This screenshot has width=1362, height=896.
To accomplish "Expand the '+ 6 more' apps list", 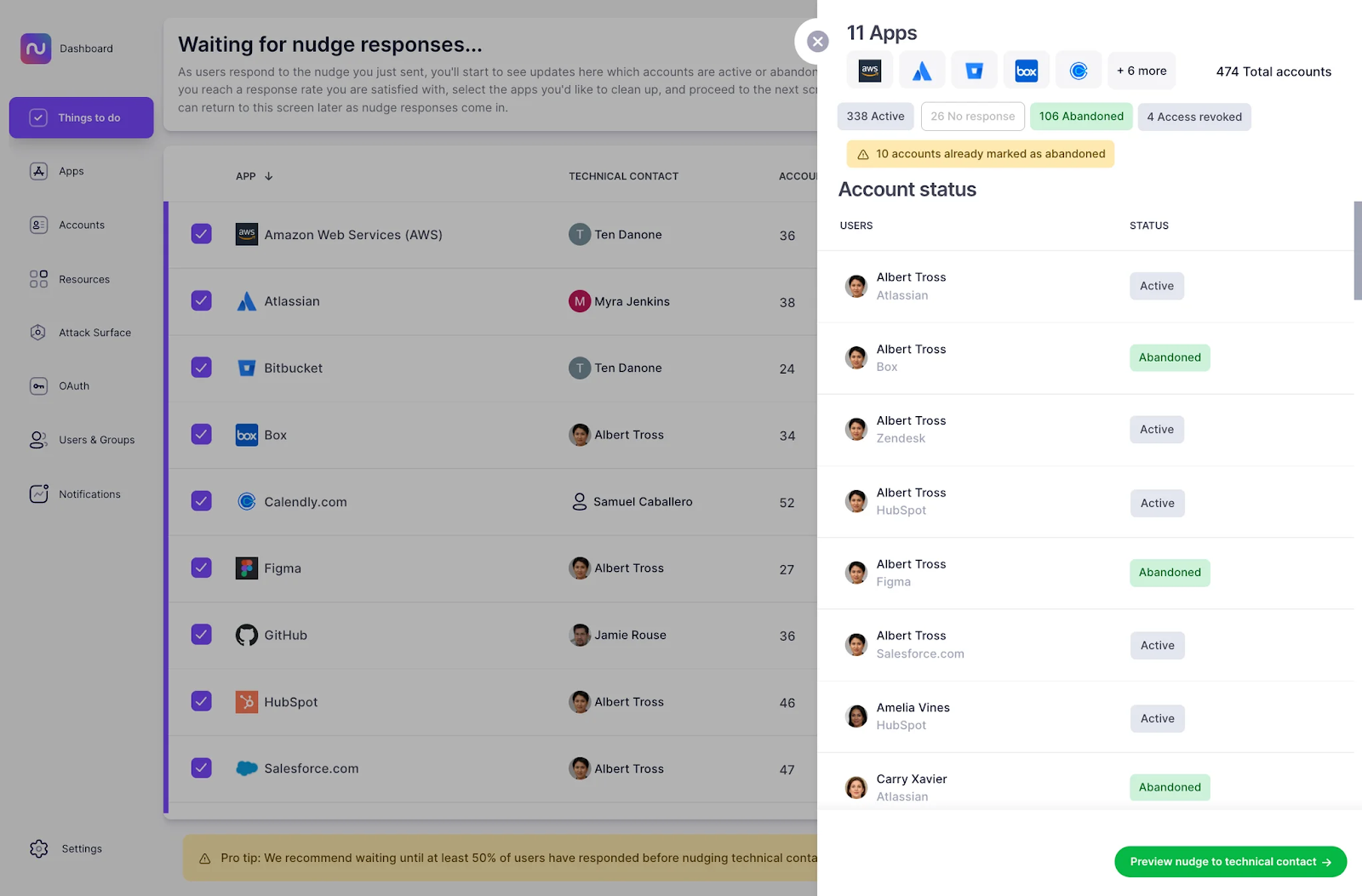I will tap(1142, 71).
